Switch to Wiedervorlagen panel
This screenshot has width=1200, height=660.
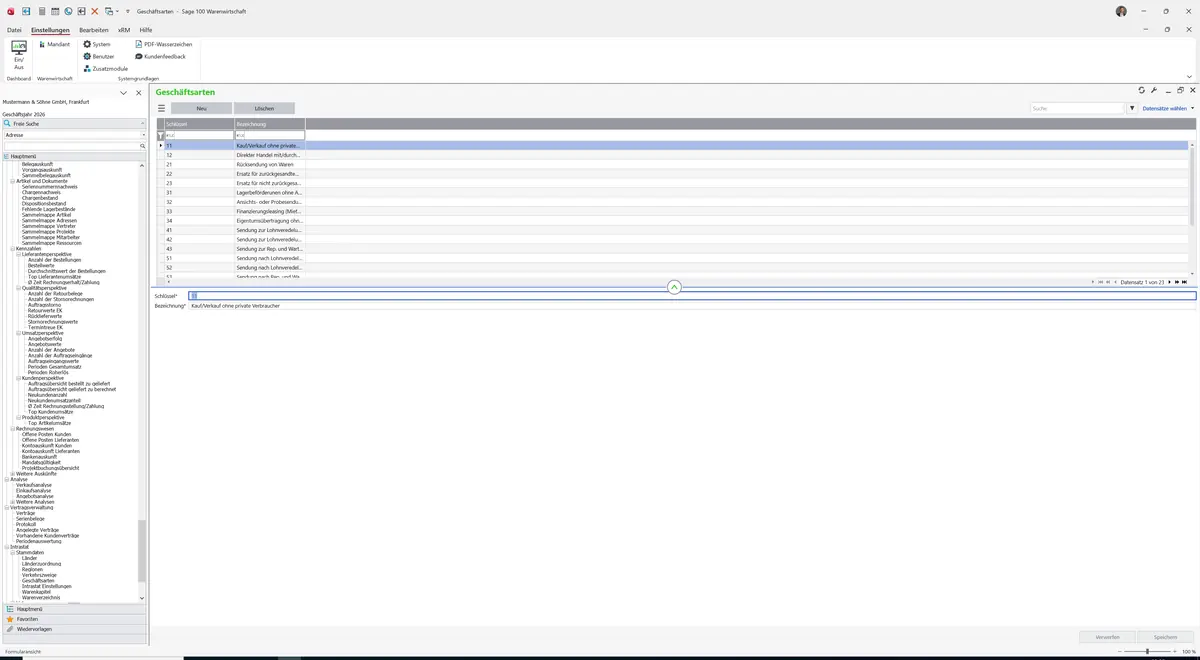[73, 629]
